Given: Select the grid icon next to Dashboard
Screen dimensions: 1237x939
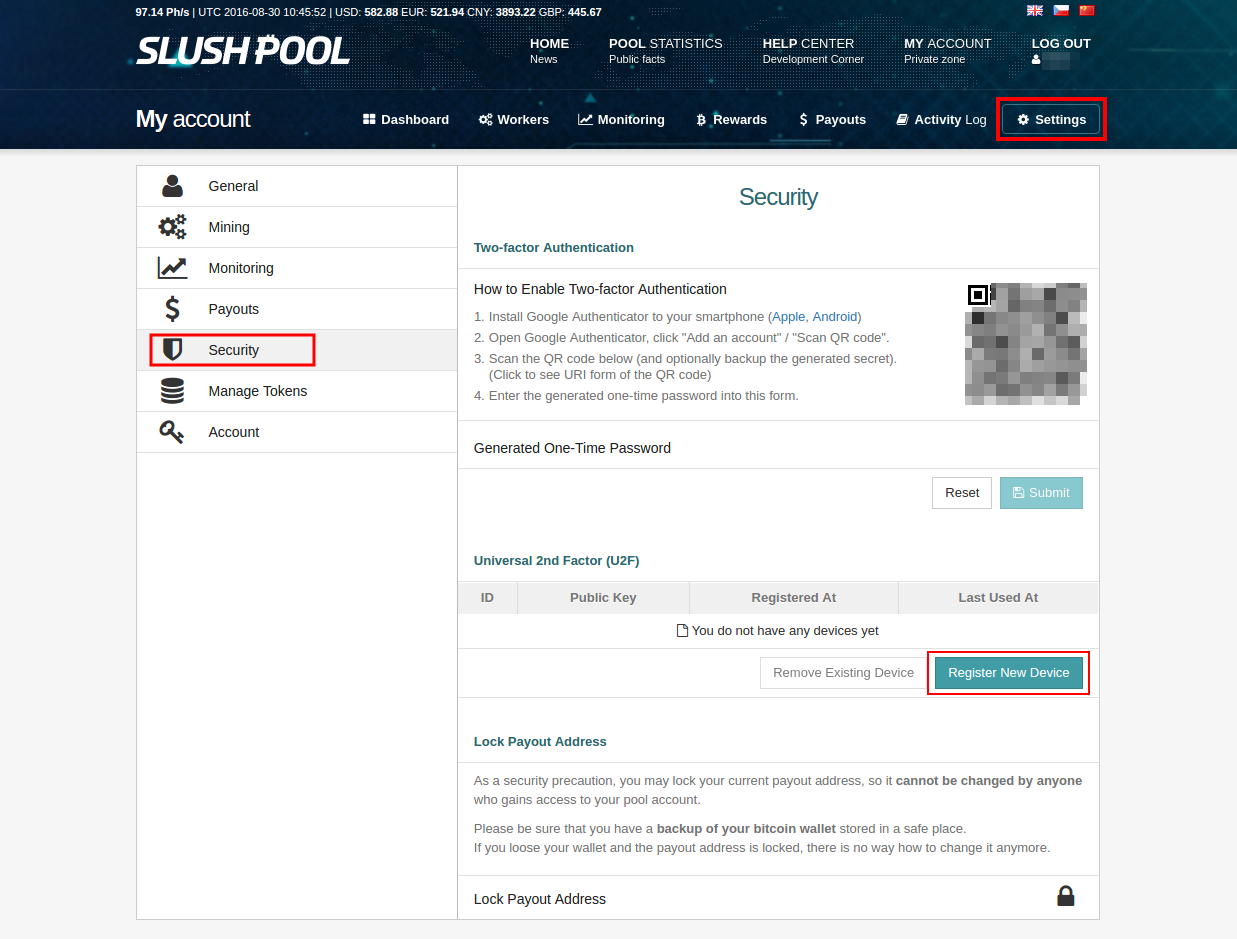Looking at the screenshot, I should 370,119.
